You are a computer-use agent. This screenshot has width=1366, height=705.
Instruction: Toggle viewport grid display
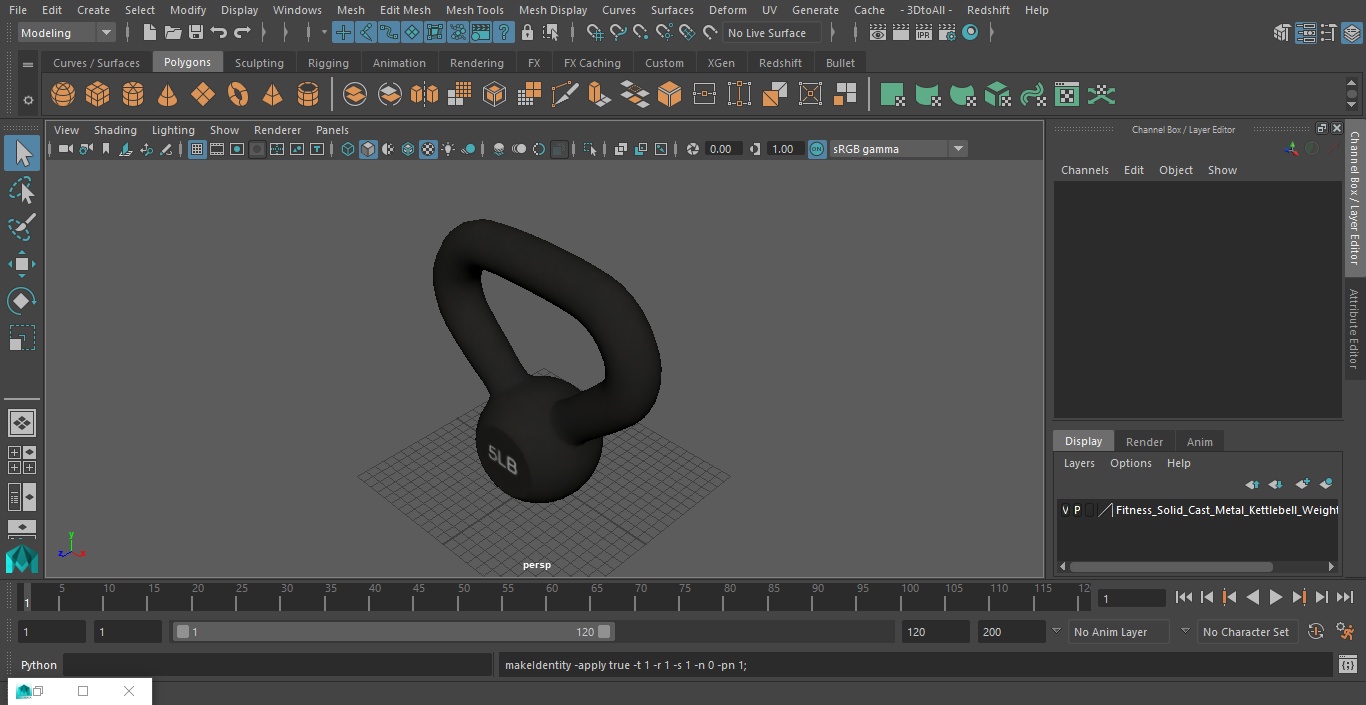197,149
